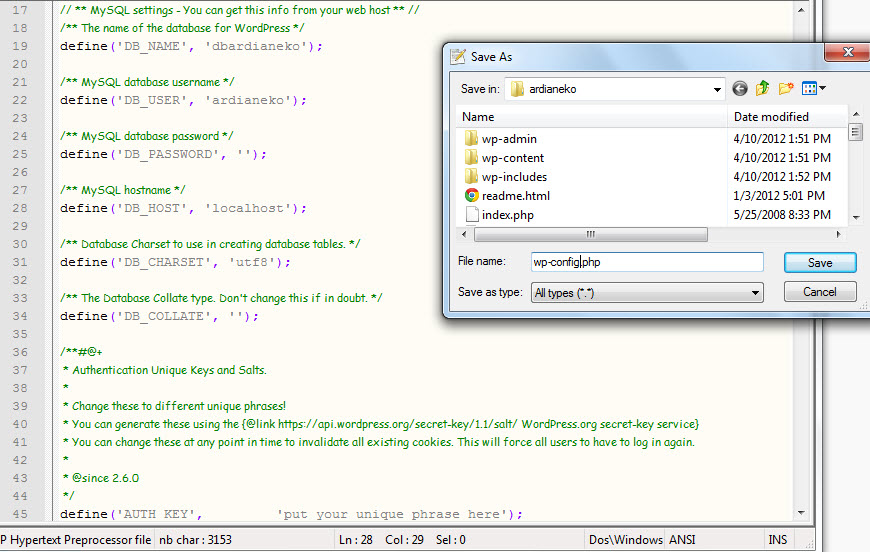This screenshot has width=870, height=552.
Task: Click the 'DB_PASSWORD' constant in editor
Action: (168, 154)
